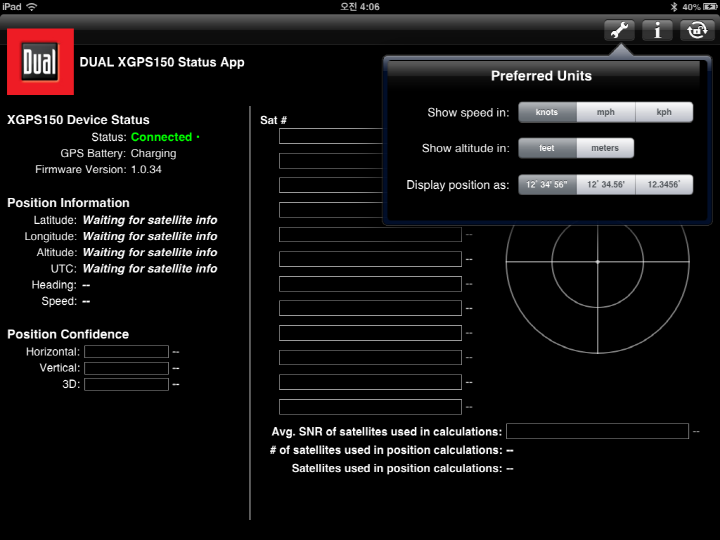
Task: Tap the green Connected status text
Action: 162,137
